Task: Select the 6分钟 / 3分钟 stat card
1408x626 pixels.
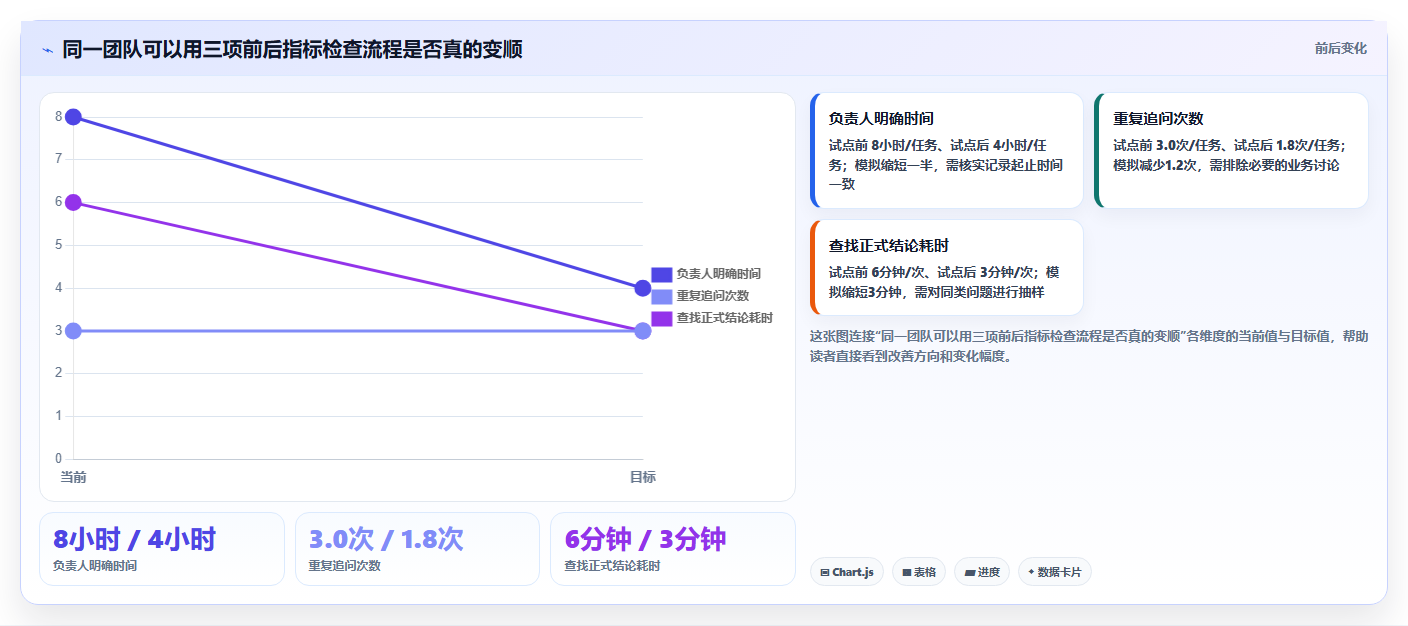Action: click(x=673, y=549)
